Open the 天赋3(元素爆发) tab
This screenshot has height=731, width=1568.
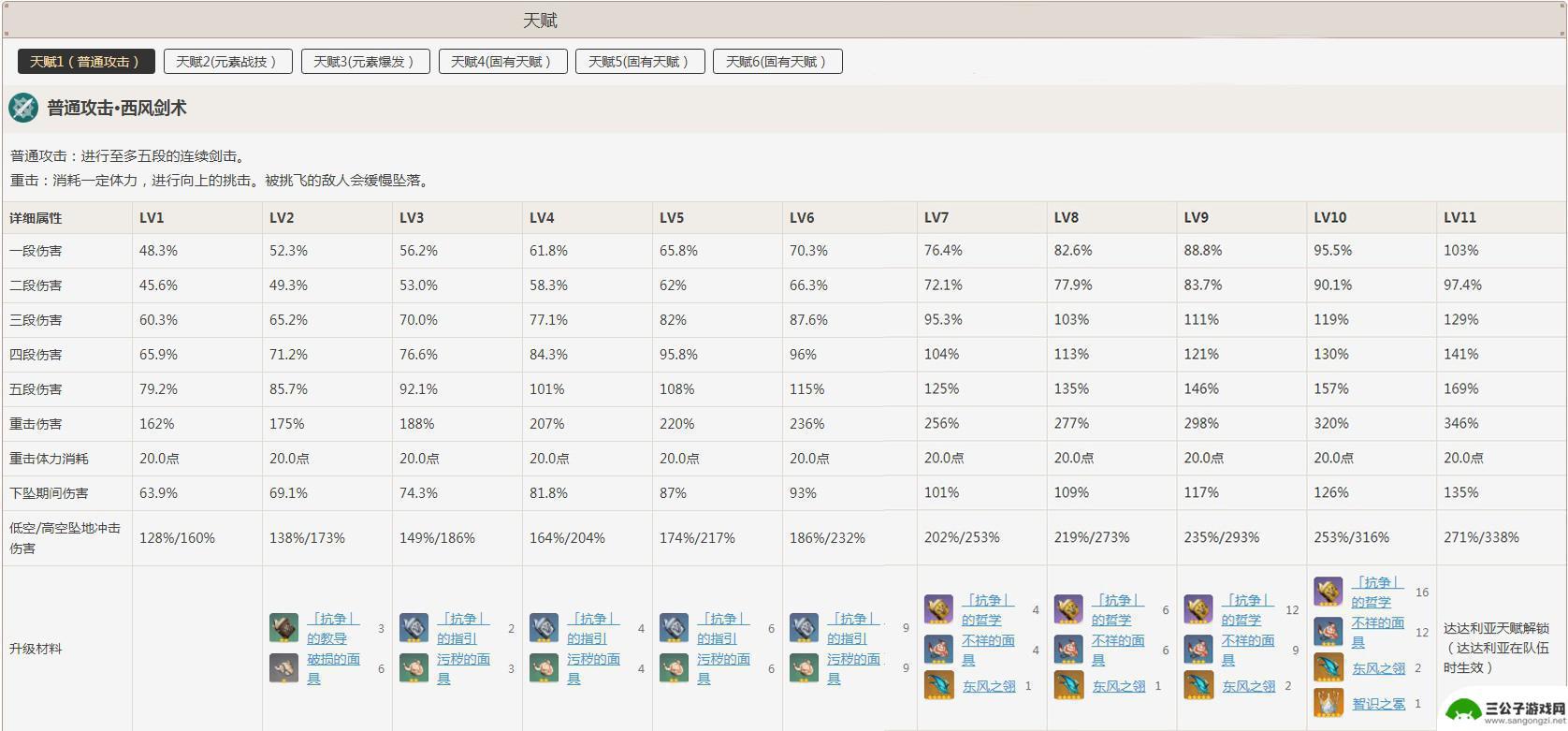365,62
